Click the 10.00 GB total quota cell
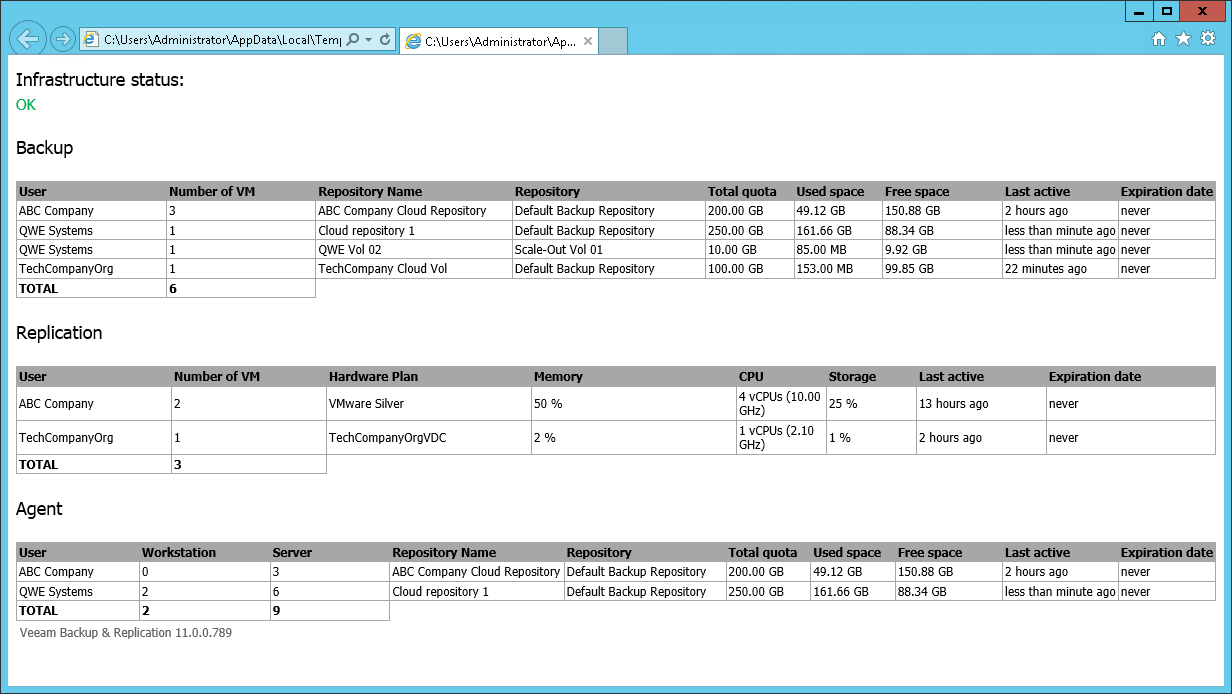 (x=732, y=250)
